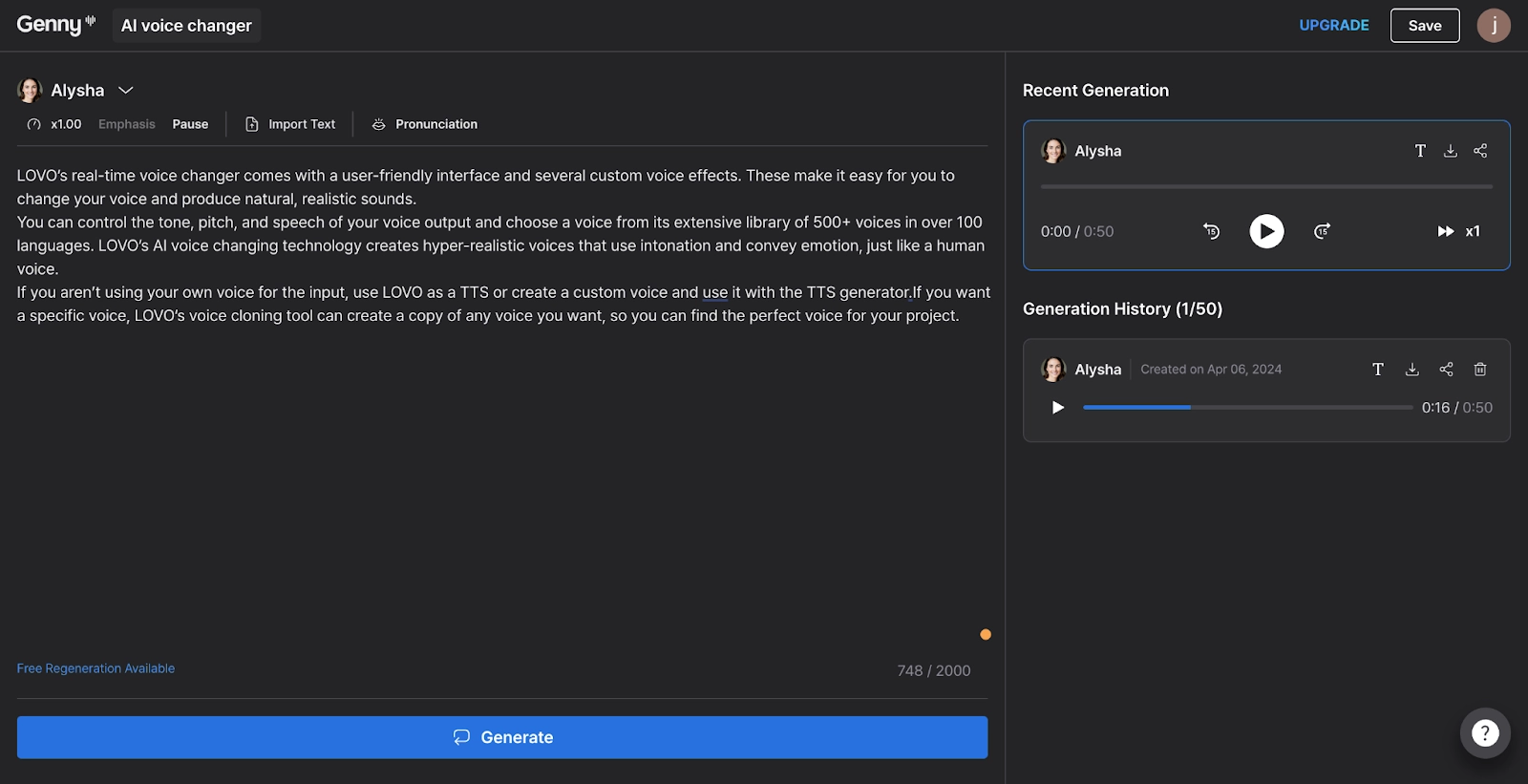1528x784 pixels.
Task: Click the Import Text document icon
Action: pyautogui.click(x=250, y=123)
